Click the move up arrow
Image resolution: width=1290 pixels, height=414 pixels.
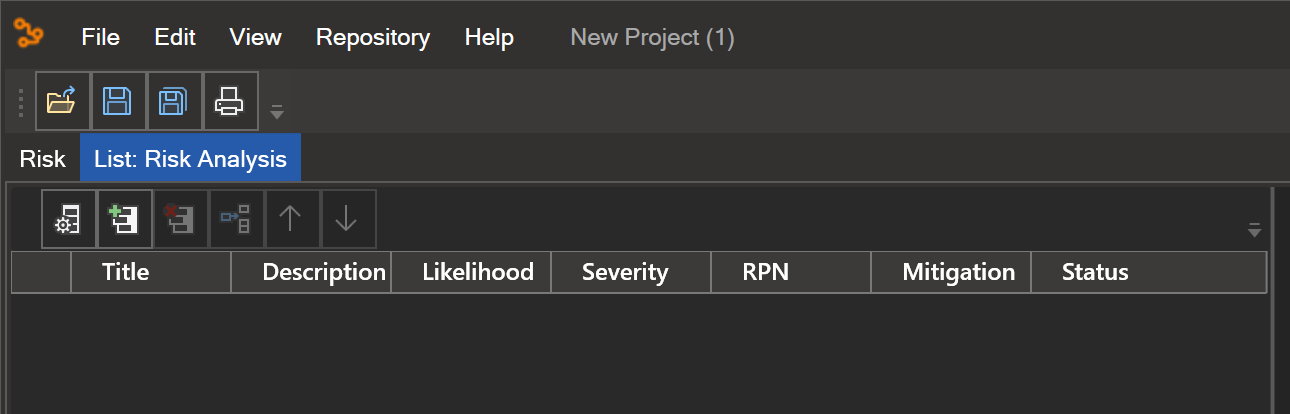click(x=293, y=219)
